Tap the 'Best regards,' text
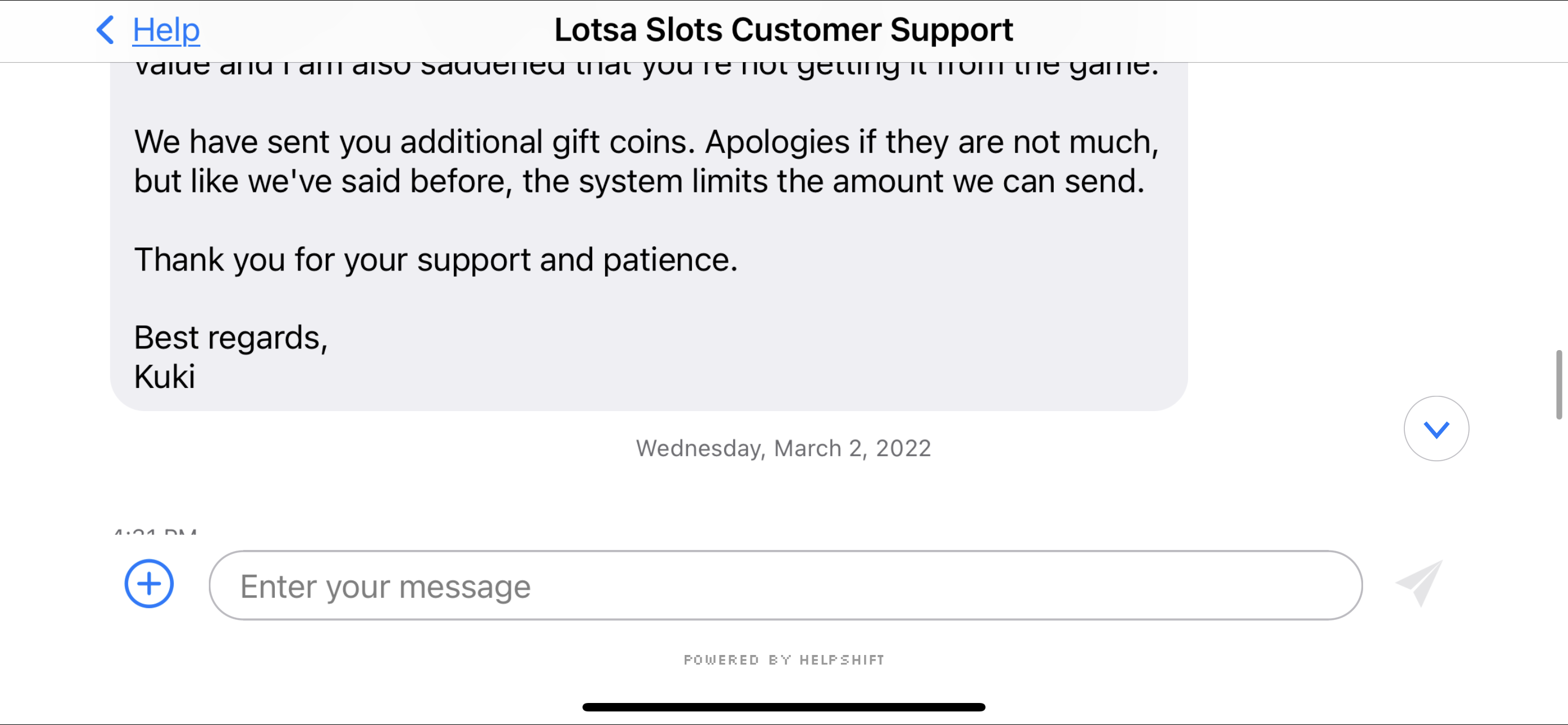Viewport: 1568px width, 725px height. point(231,338)
